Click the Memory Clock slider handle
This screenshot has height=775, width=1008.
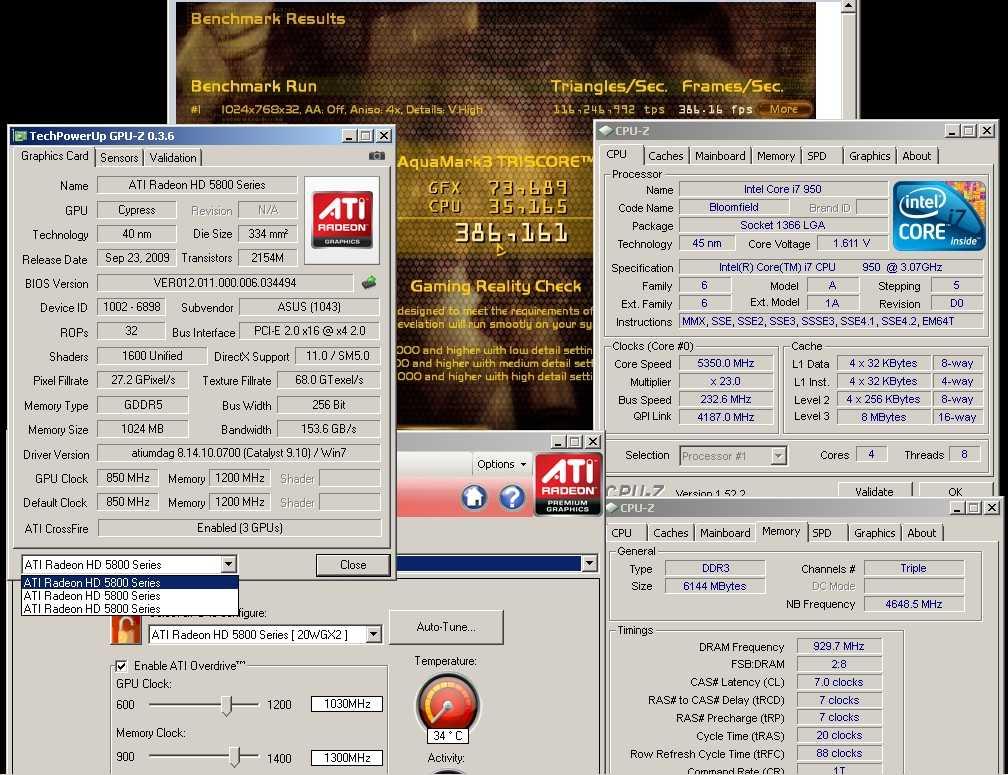tap(235, 757)
